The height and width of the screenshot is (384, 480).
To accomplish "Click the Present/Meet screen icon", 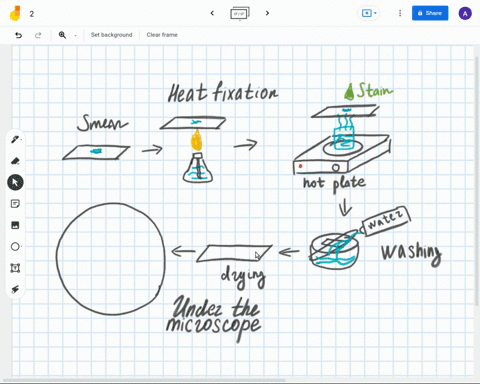I will pos(367,13).
